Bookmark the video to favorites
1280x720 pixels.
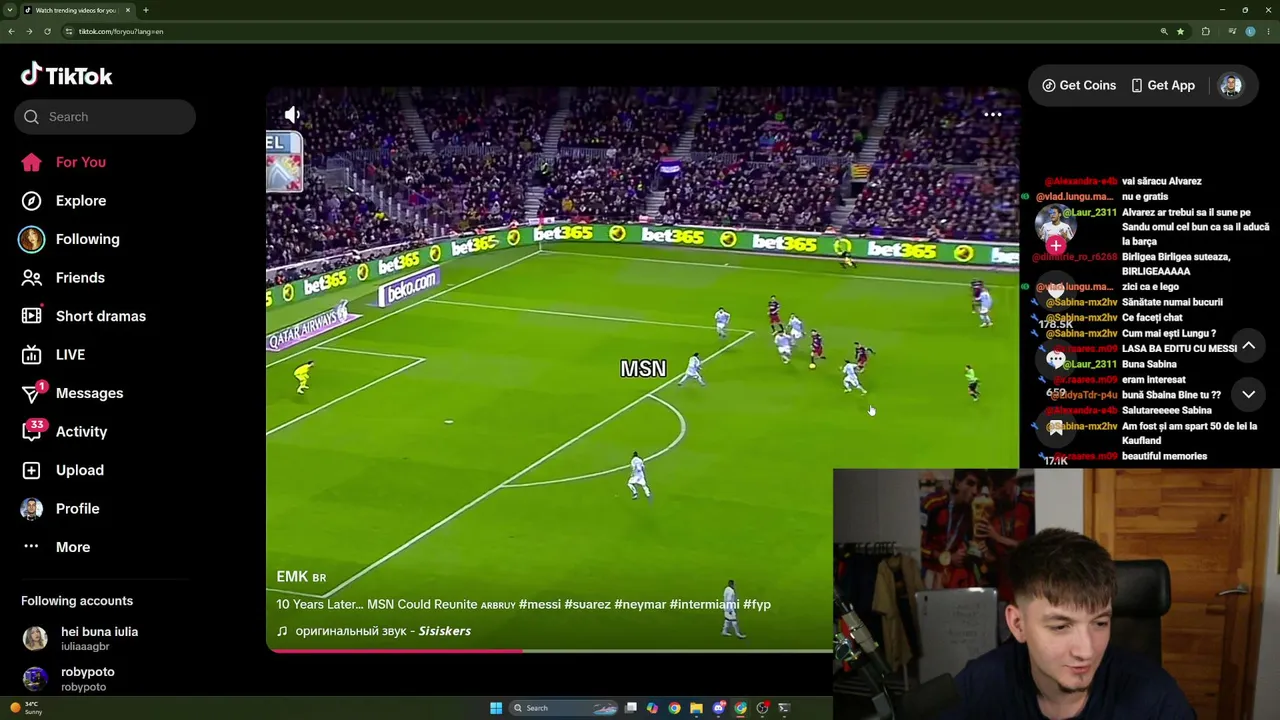pos(1056,428)
